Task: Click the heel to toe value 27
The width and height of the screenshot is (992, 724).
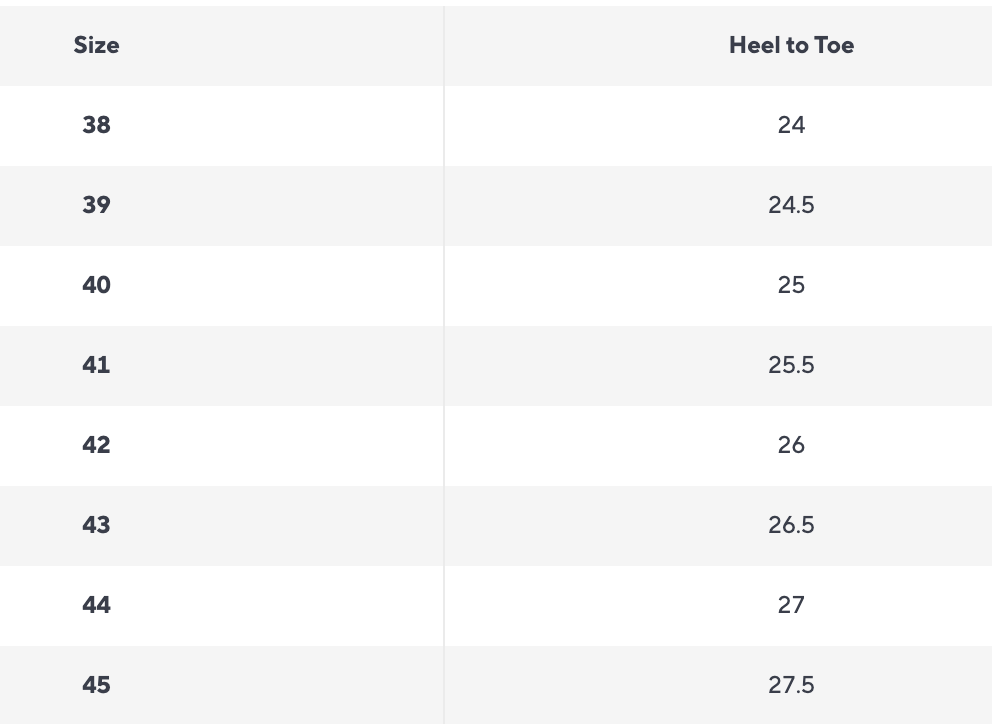Action: coord(791,605)
